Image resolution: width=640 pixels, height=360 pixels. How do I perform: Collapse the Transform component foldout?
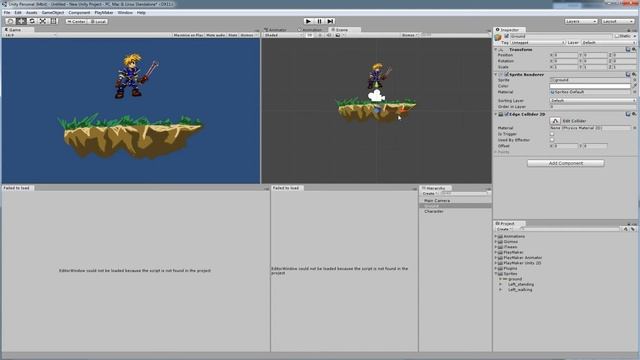pos(496,49)
